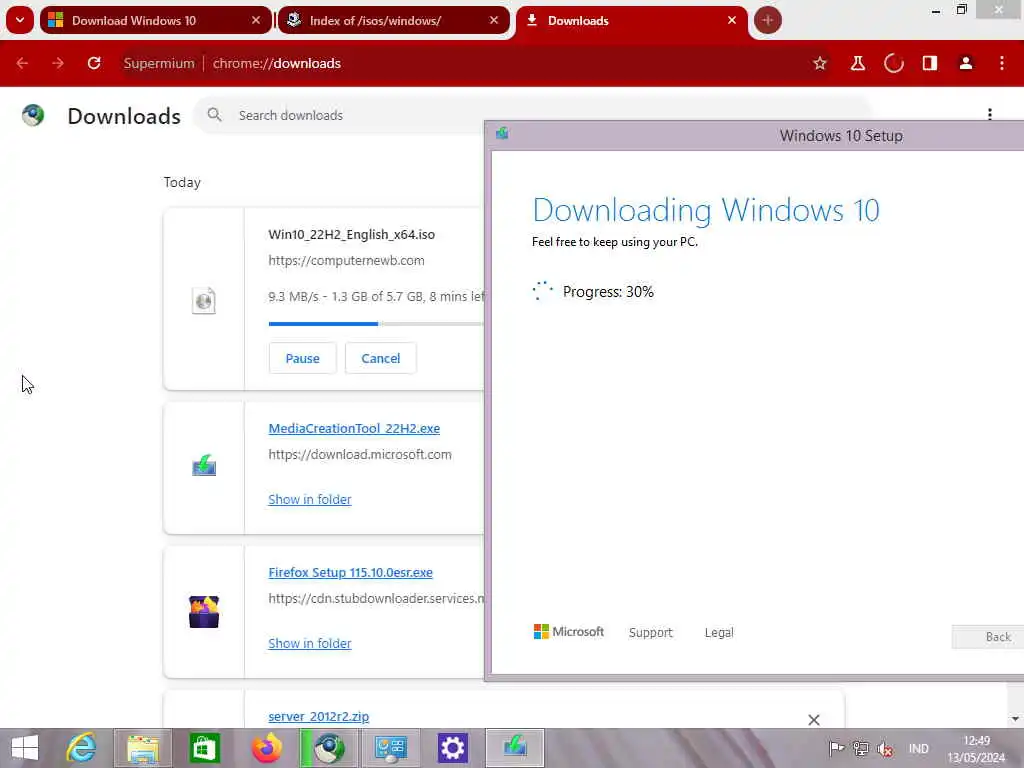Screen dimensions: 1024x768
Task: Reload the downloads page
Action: click(x=94, y=63)
